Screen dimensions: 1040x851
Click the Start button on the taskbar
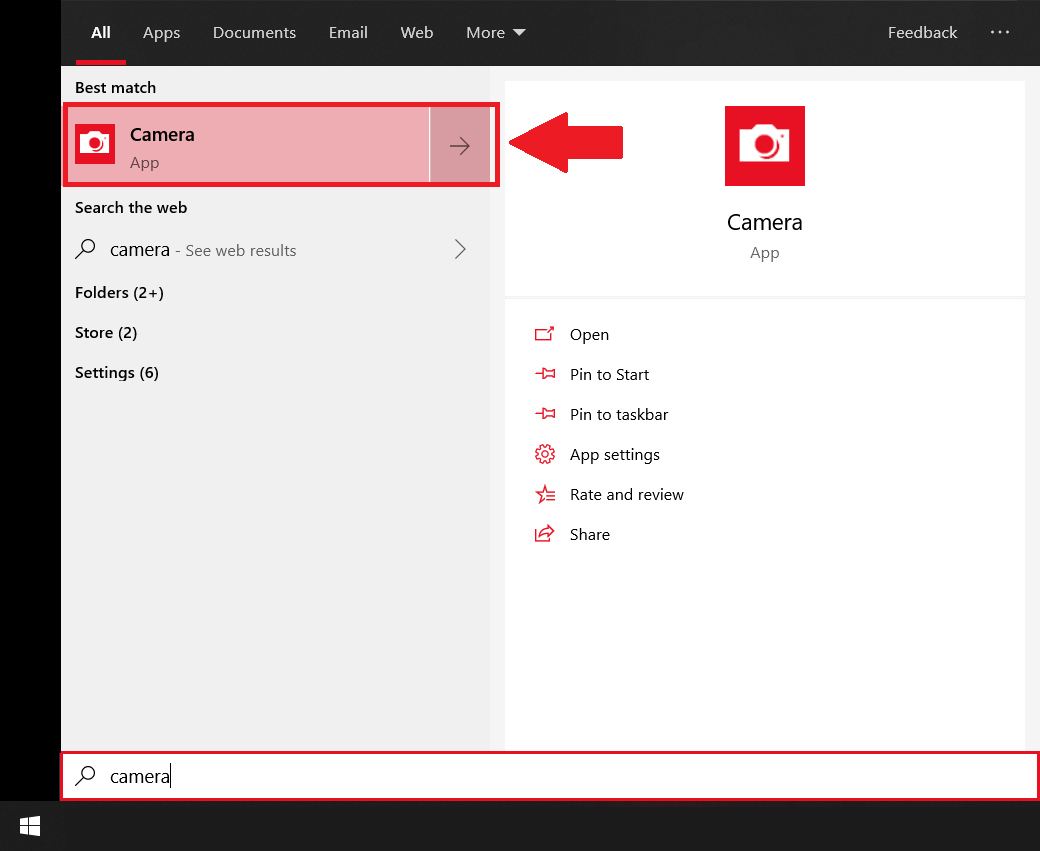(29, 826)
